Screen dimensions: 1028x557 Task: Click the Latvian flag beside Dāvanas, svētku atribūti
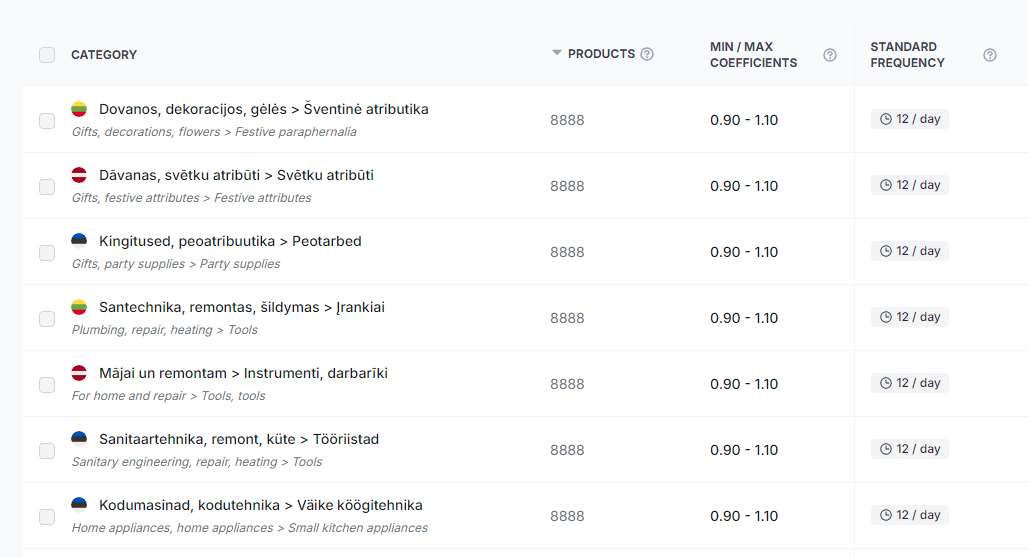click(x=79, y=175)
